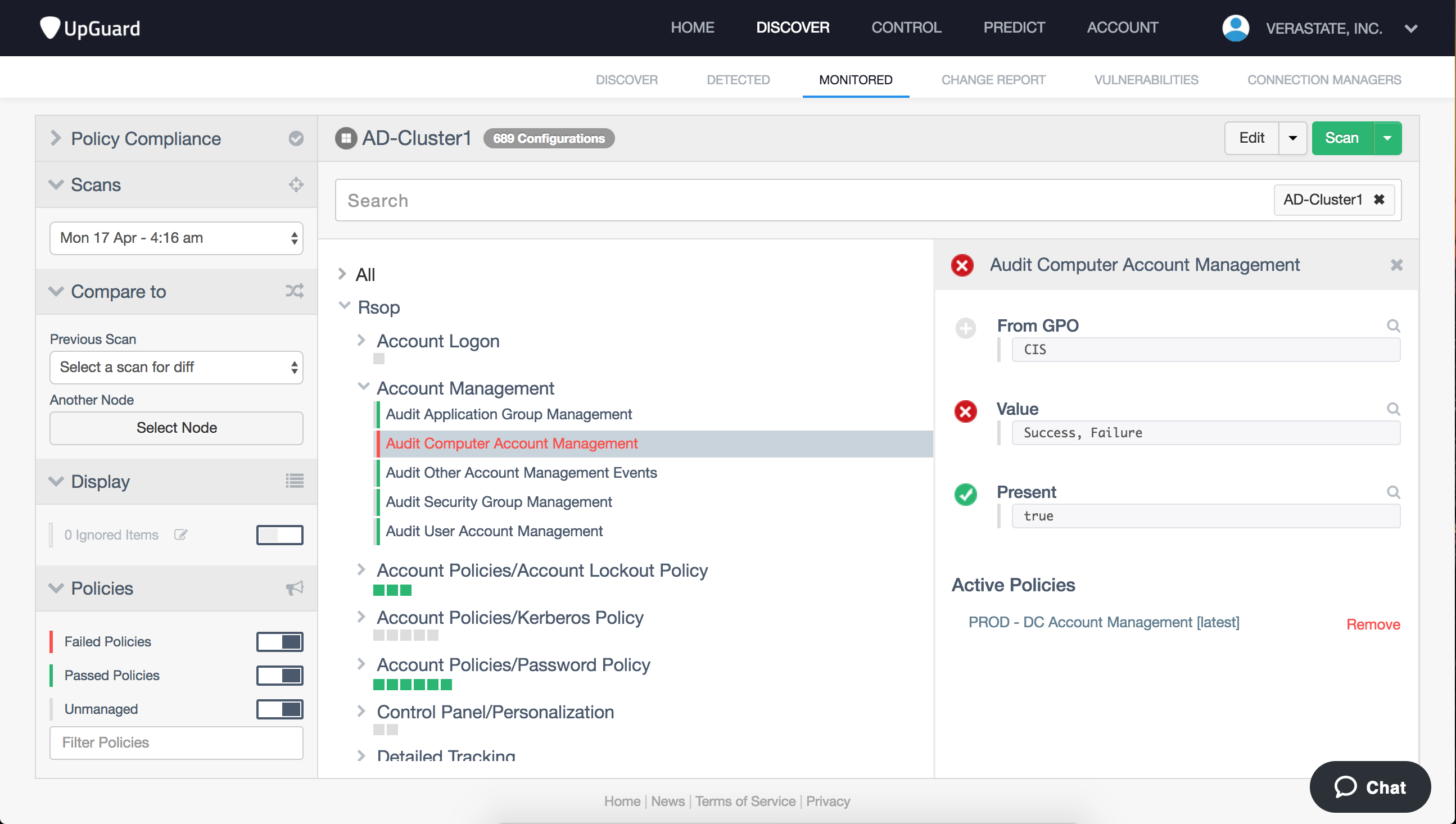Viewport: 1456px width, 824px height.
Task: Collapse the Policies section
Action: click(x=56, y=588)
